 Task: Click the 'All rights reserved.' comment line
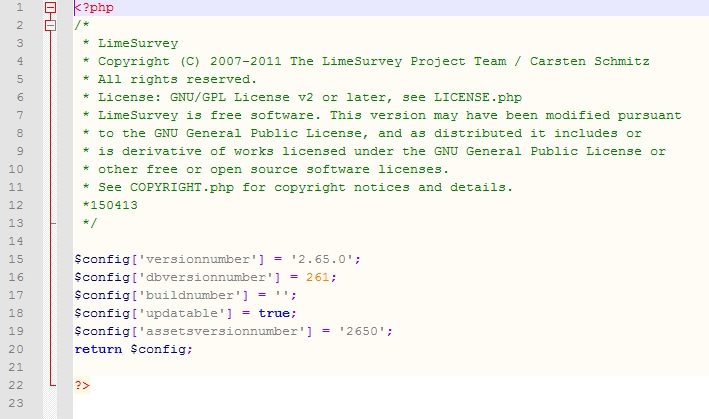(170, 80)
